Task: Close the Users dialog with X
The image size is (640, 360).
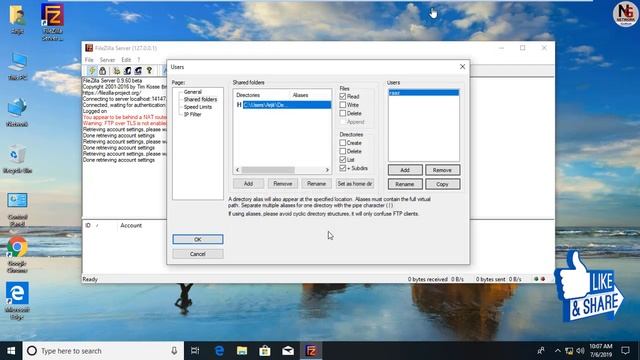Action: 462,67
